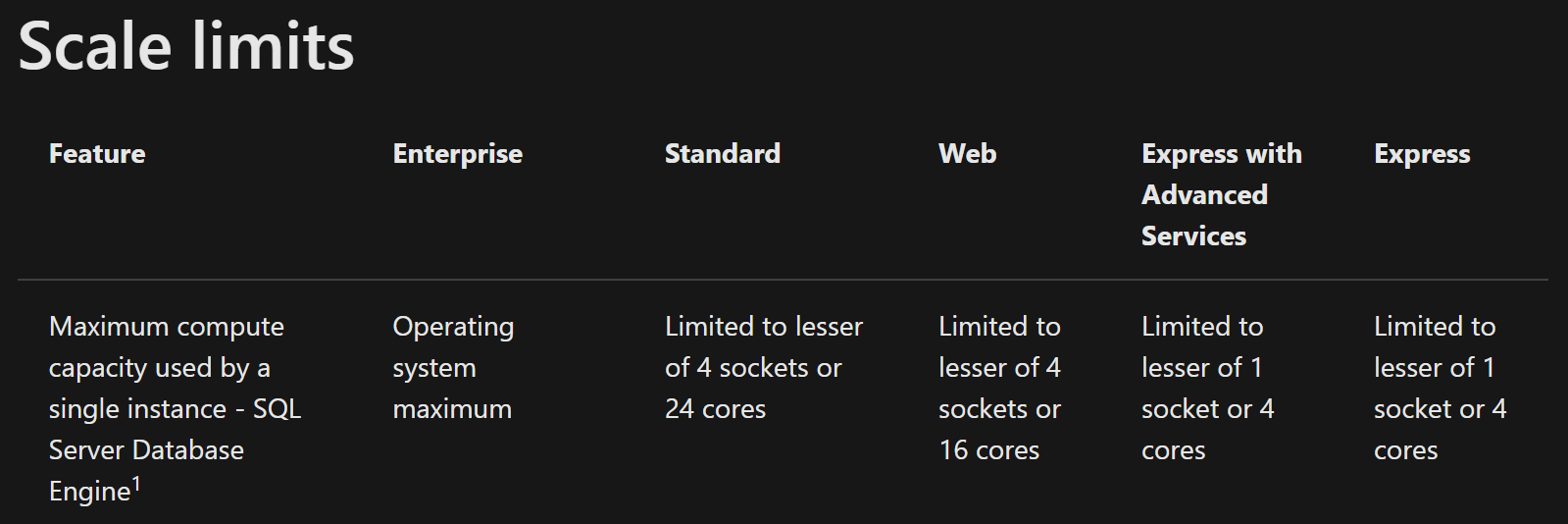
Task: Click Standard's "4 sockets or 24 cores" cell
Action: click(x=763, y=367)
